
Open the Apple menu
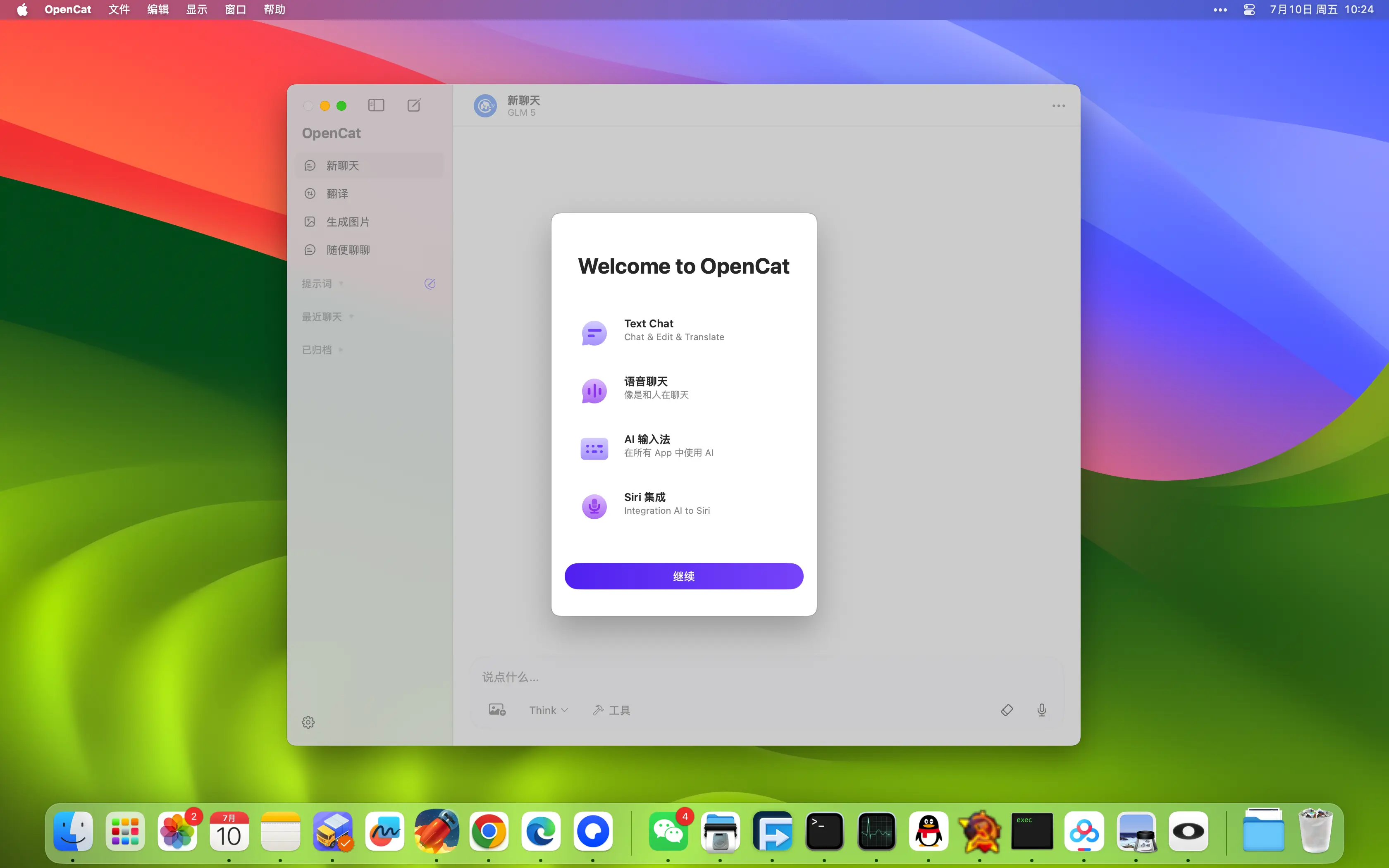tap(22, 10)
